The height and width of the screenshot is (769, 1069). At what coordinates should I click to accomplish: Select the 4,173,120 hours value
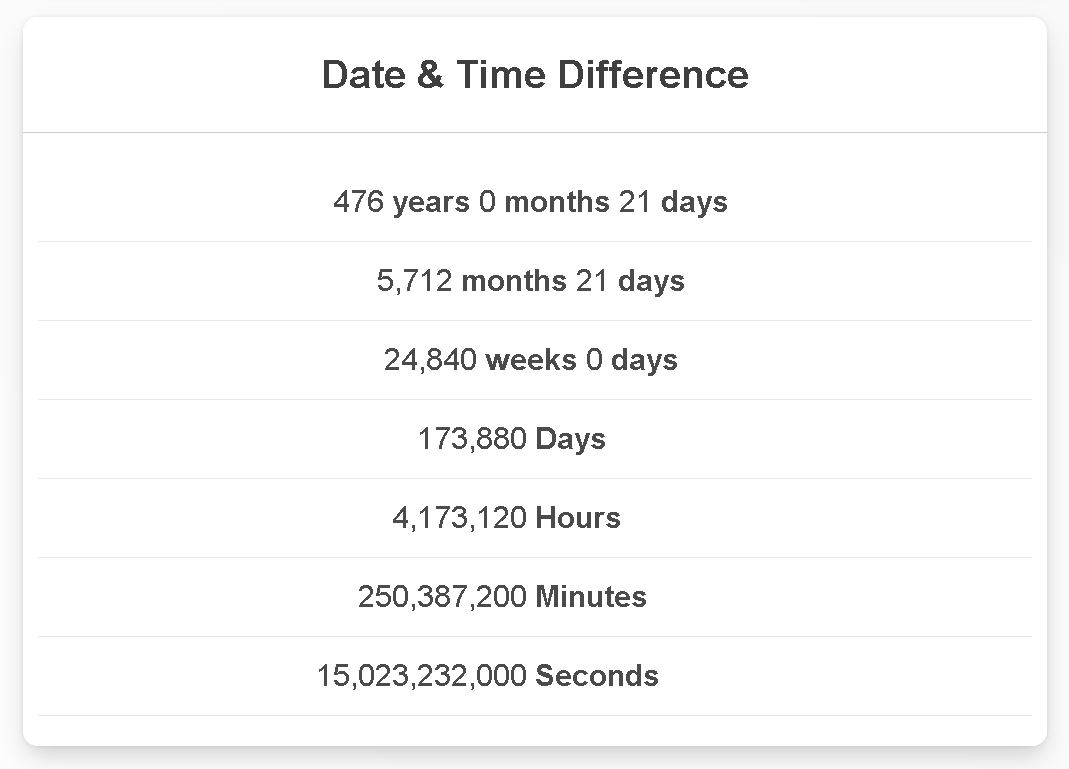point(459,518)
